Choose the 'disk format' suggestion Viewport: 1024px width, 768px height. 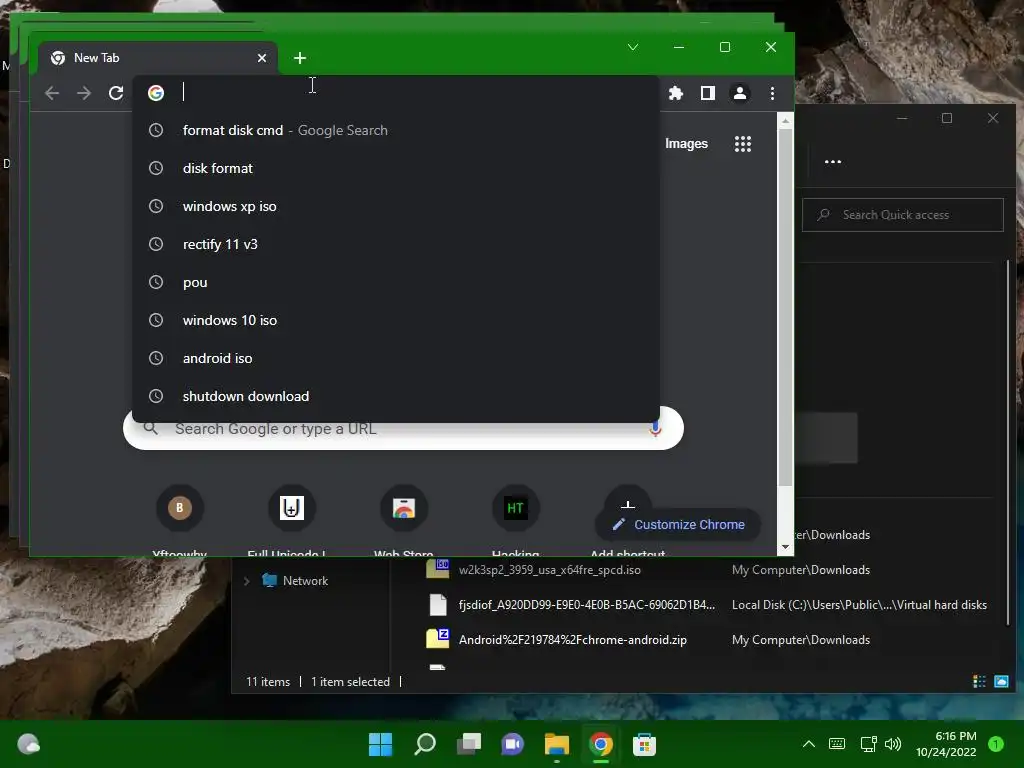pos(395,168)
